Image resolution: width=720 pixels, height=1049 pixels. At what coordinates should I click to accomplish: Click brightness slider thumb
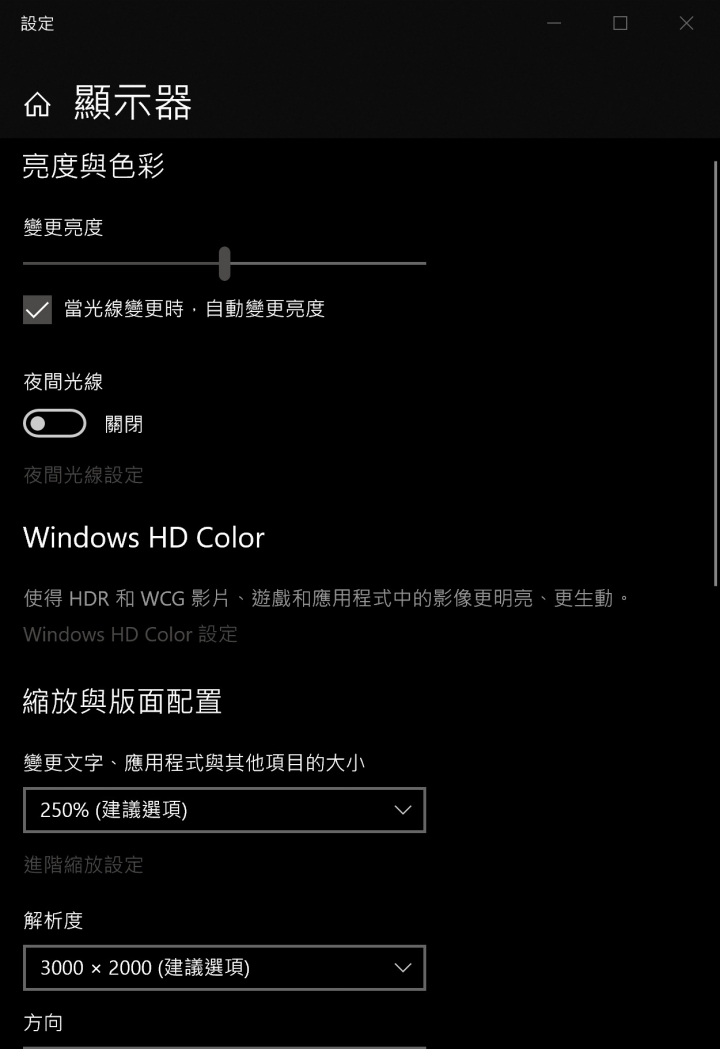[225, 264]
